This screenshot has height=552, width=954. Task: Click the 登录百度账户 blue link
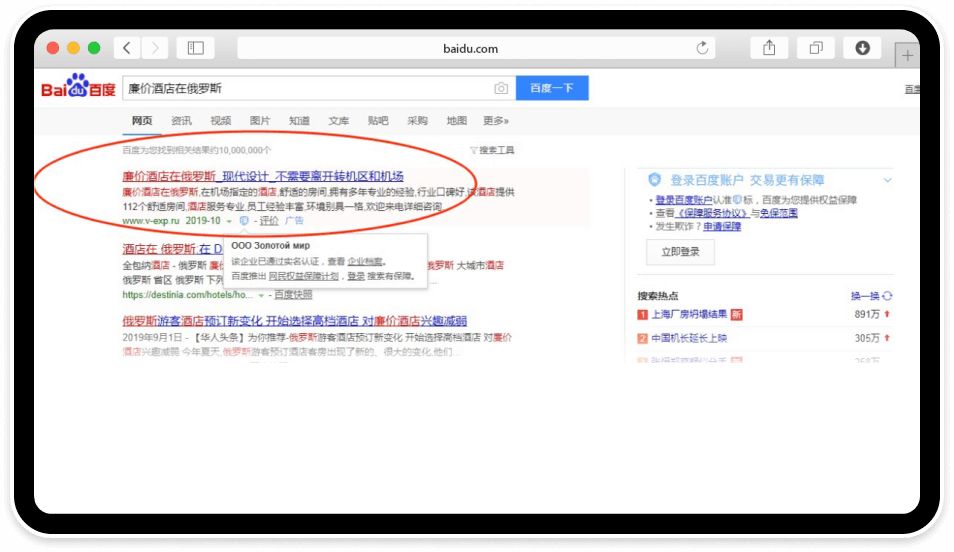click(x=684, y=200)
